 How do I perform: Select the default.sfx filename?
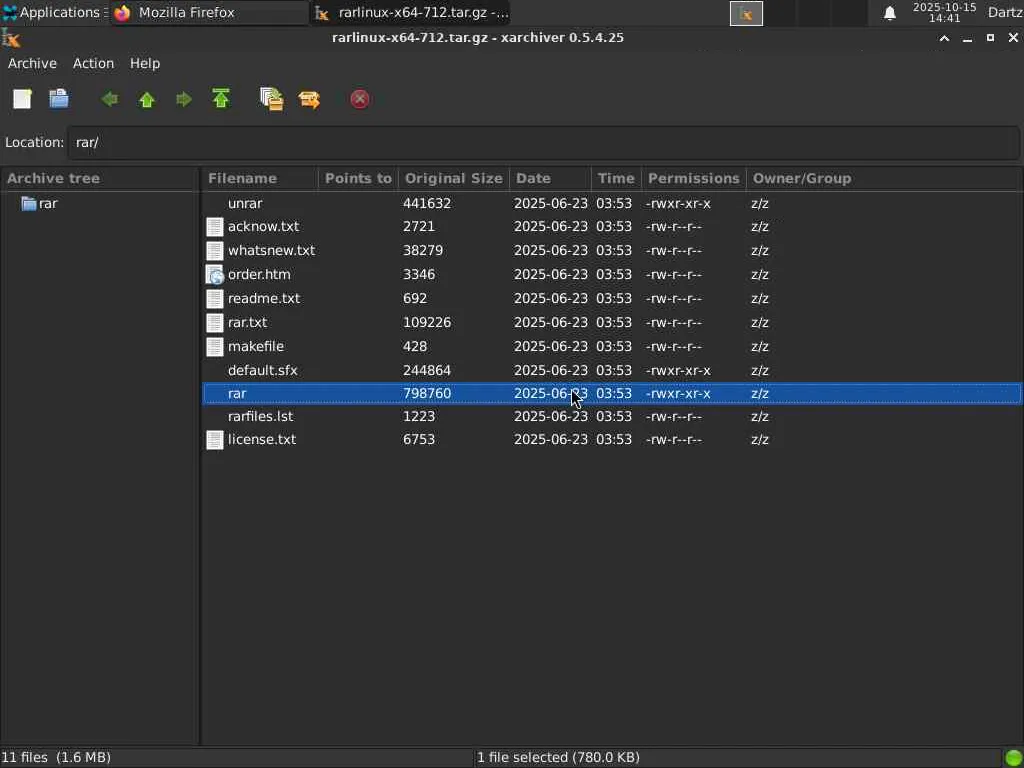[x=263, y=371]
